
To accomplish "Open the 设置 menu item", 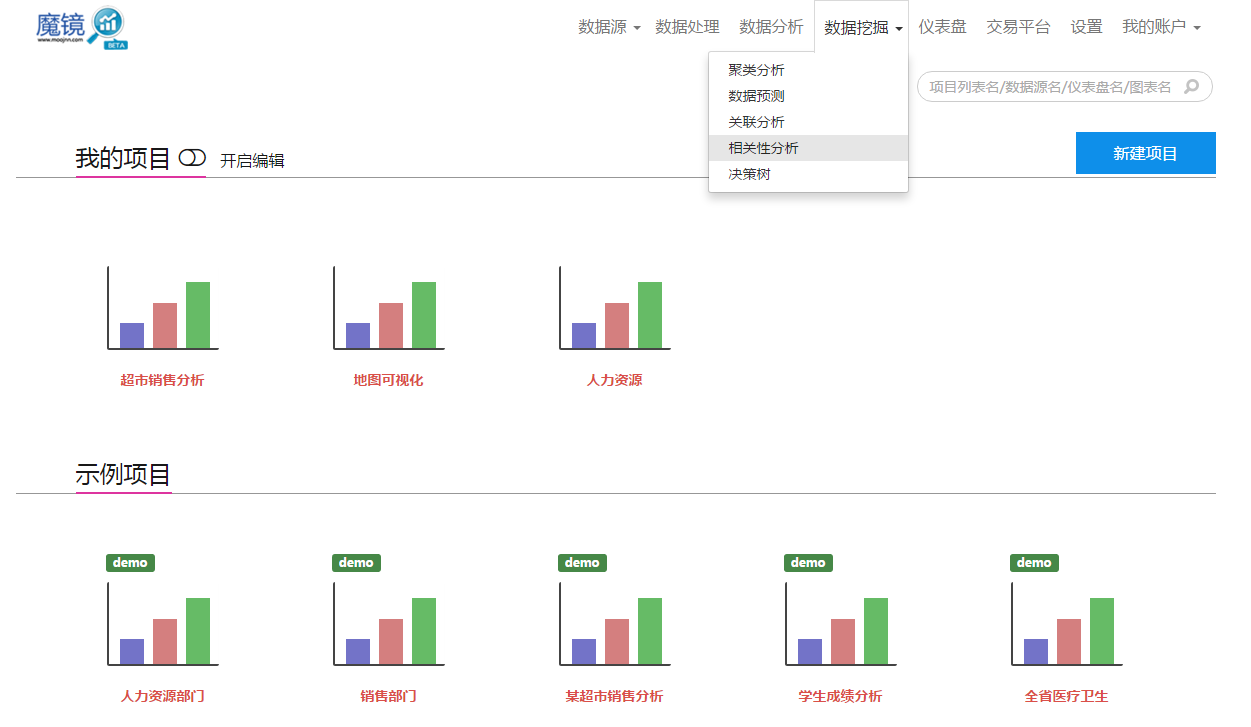I will (x=1086, y=27).
